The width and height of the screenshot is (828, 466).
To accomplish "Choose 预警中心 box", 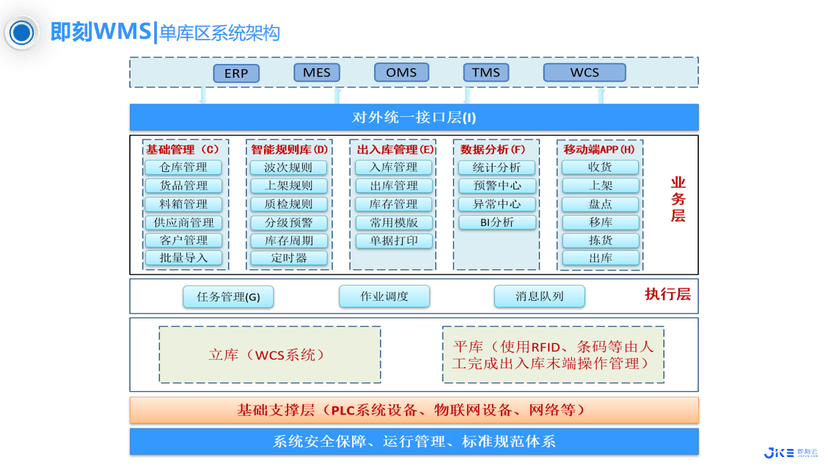I will pos(496,185).
